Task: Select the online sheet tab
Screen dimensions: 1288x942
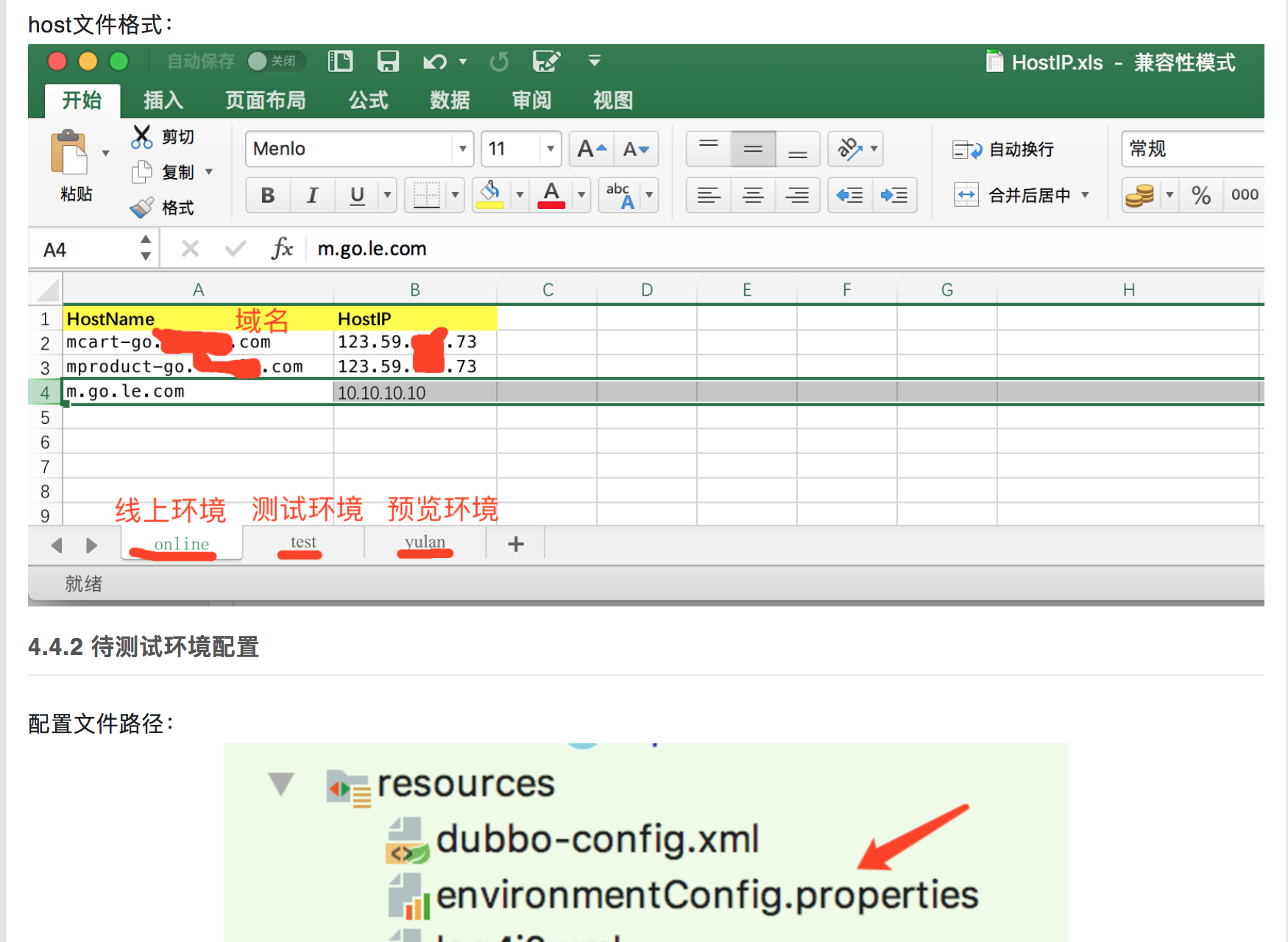Action: [x=182, y=543]
